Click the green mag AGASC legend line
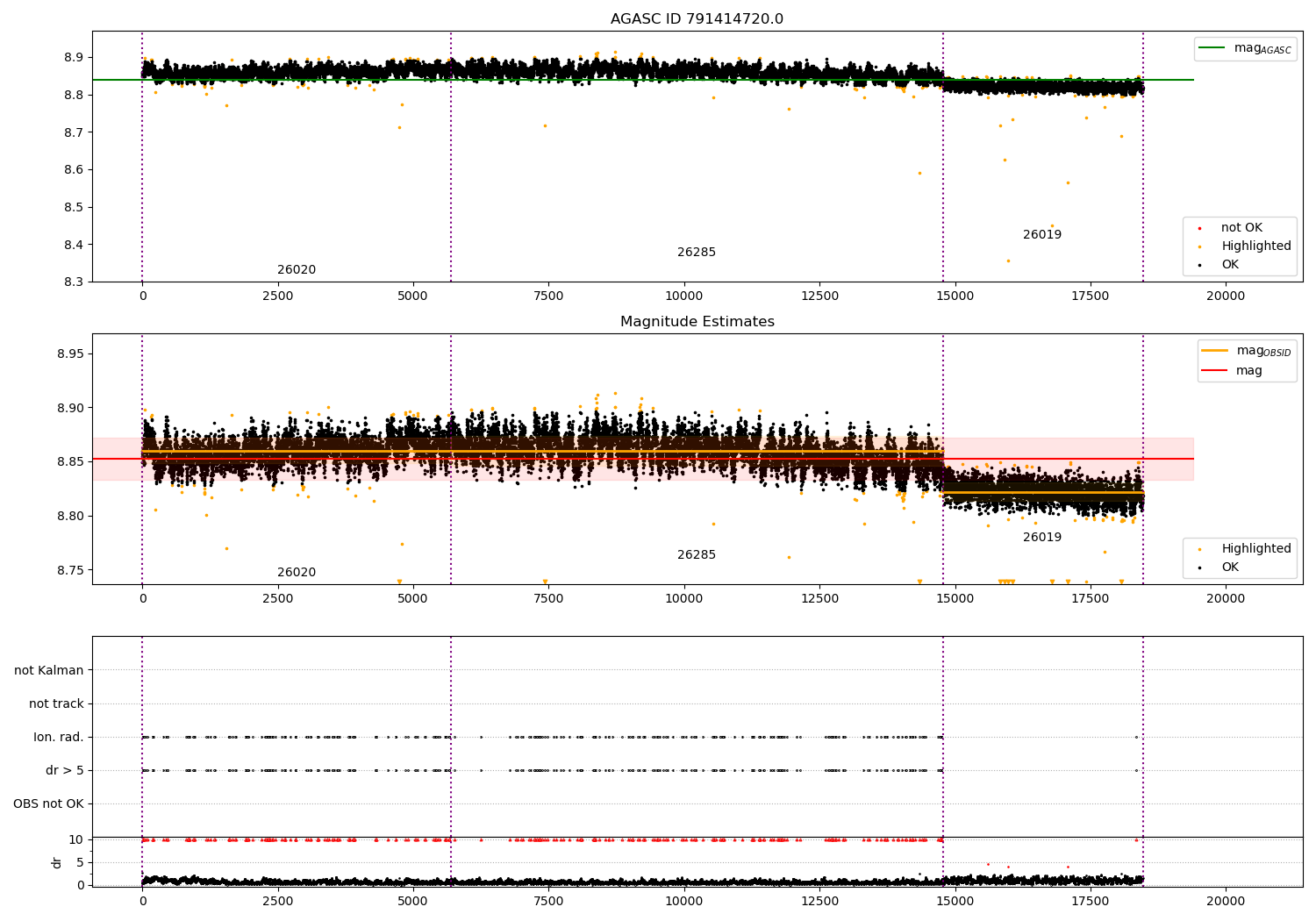This screenshot has height=921, width=1316. point(1213,48)
